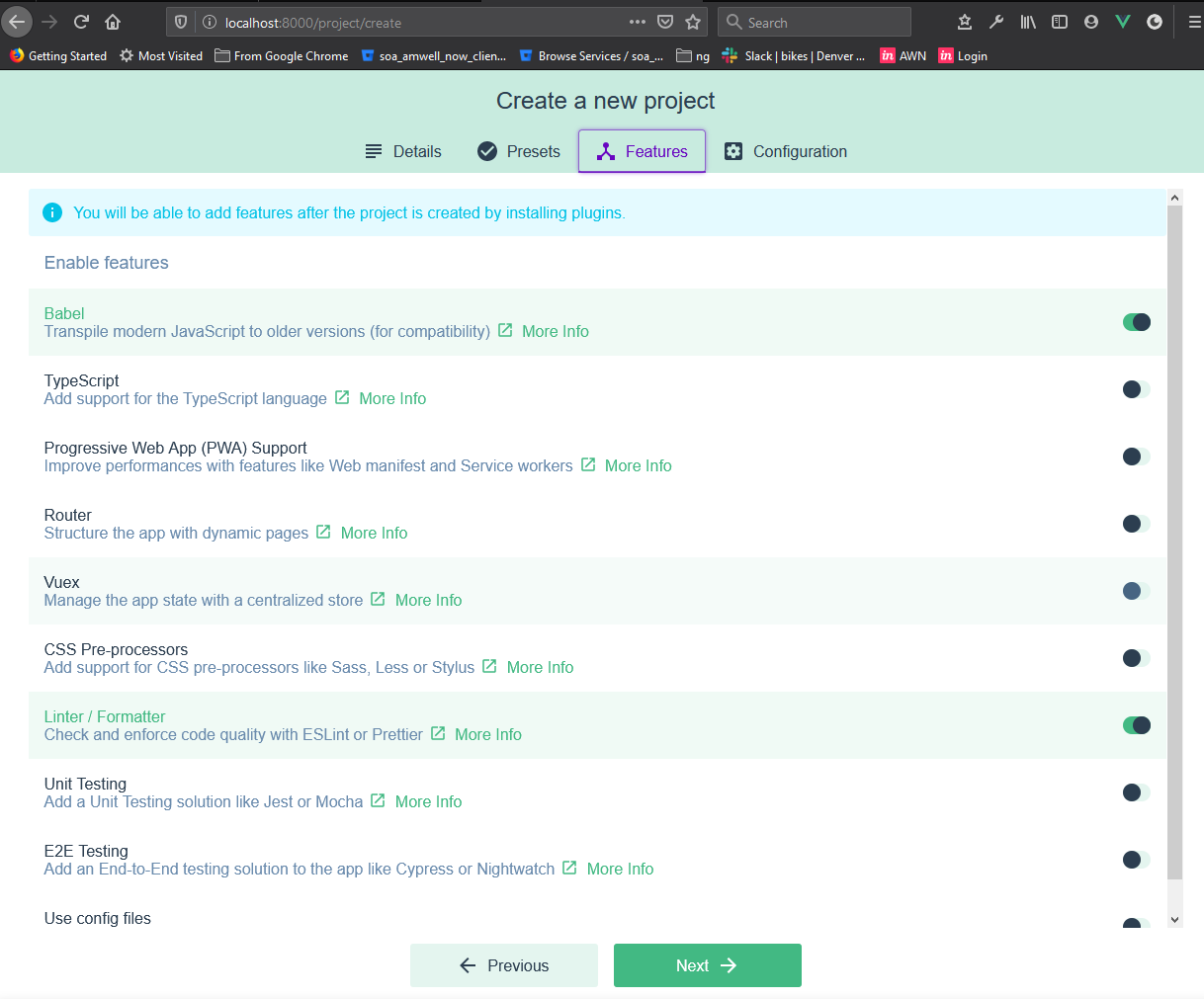Open the Unit Testing external link icon

(x=378, y=800)
